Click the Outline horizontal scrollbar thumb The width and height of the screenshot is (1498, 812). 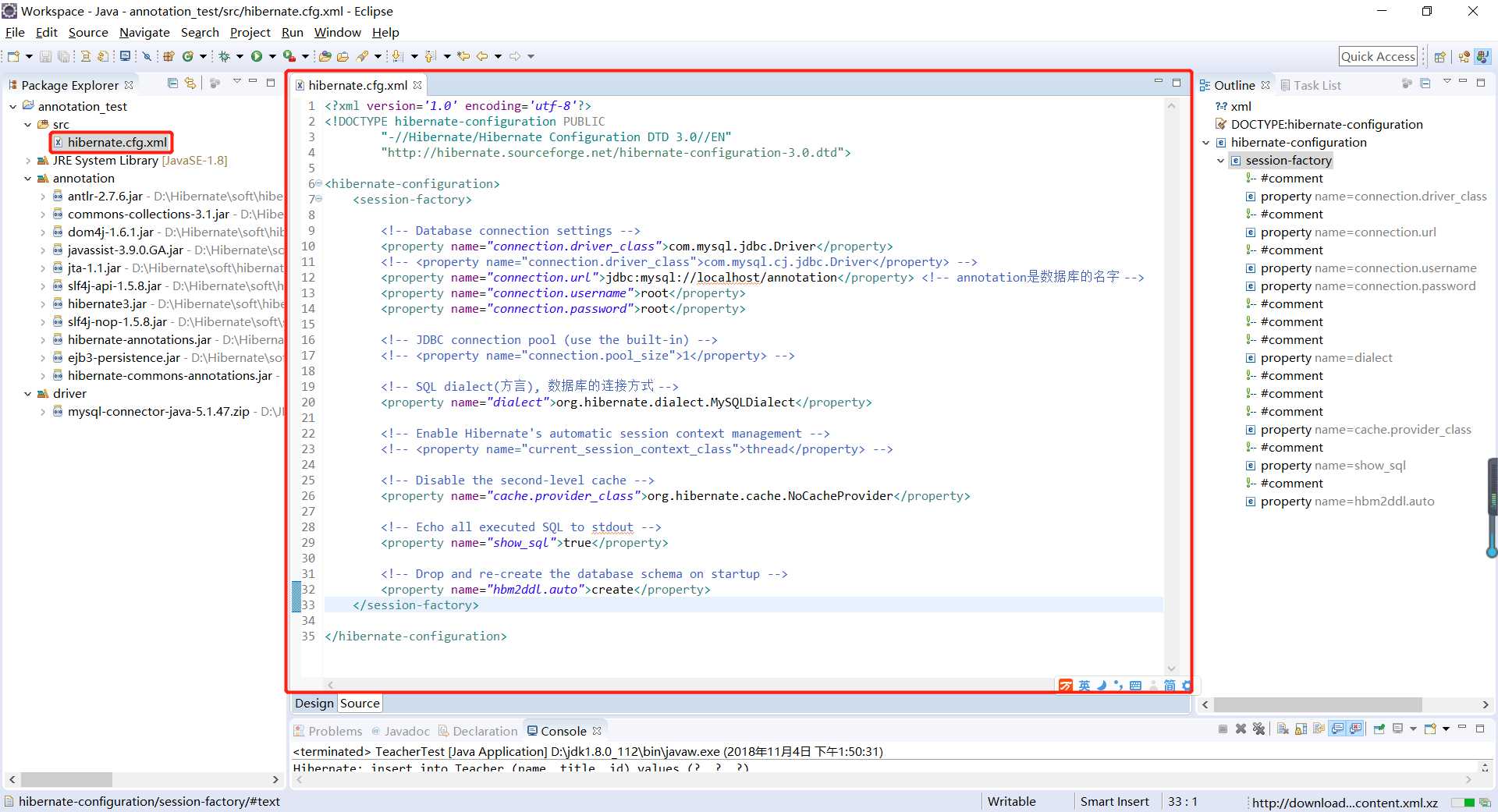[1317, 704]
